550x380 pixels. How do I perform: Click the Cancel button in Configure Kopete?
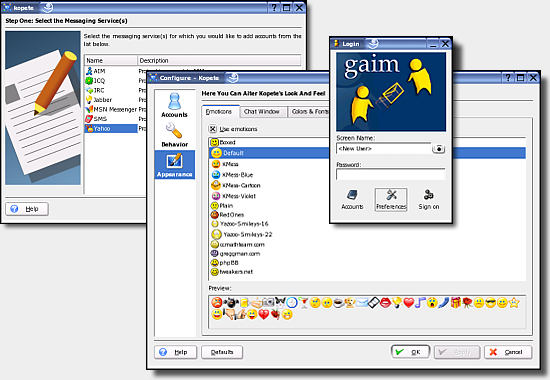point(508,352)
